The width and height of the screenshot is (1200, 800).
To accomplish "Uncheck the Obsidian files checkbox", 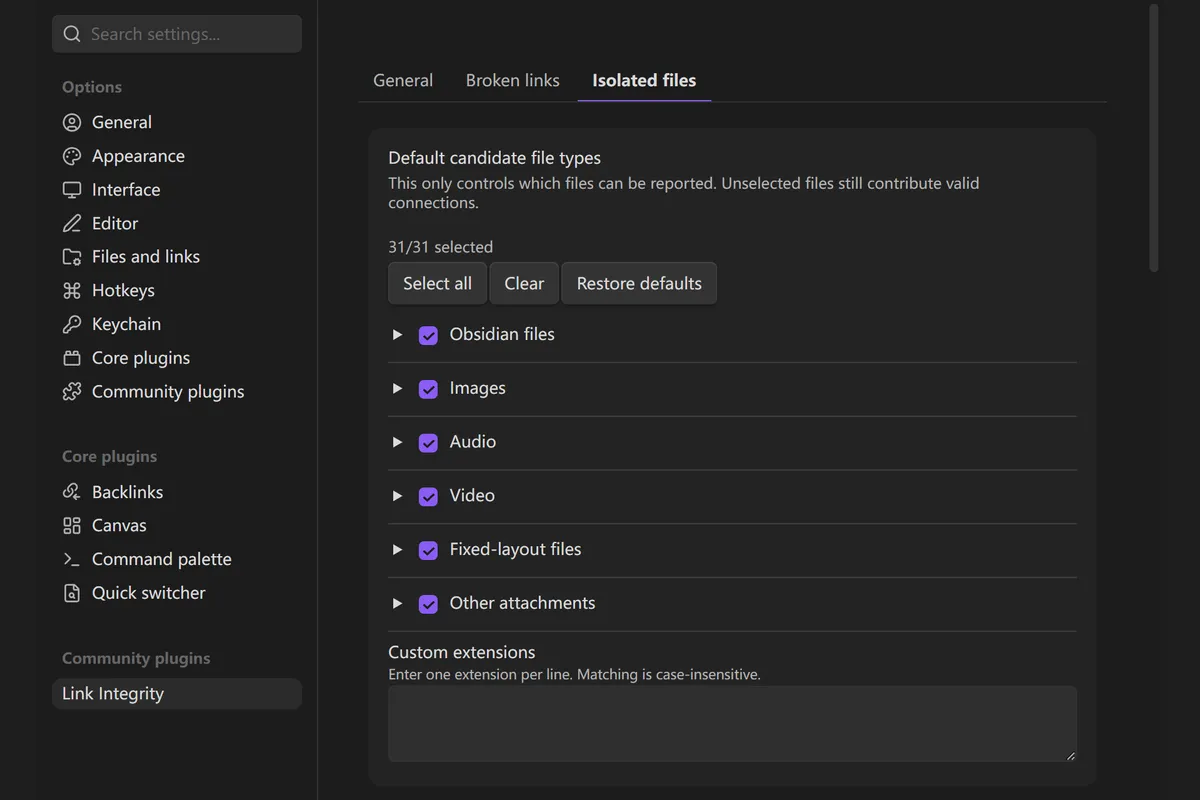I will point(428,335).
